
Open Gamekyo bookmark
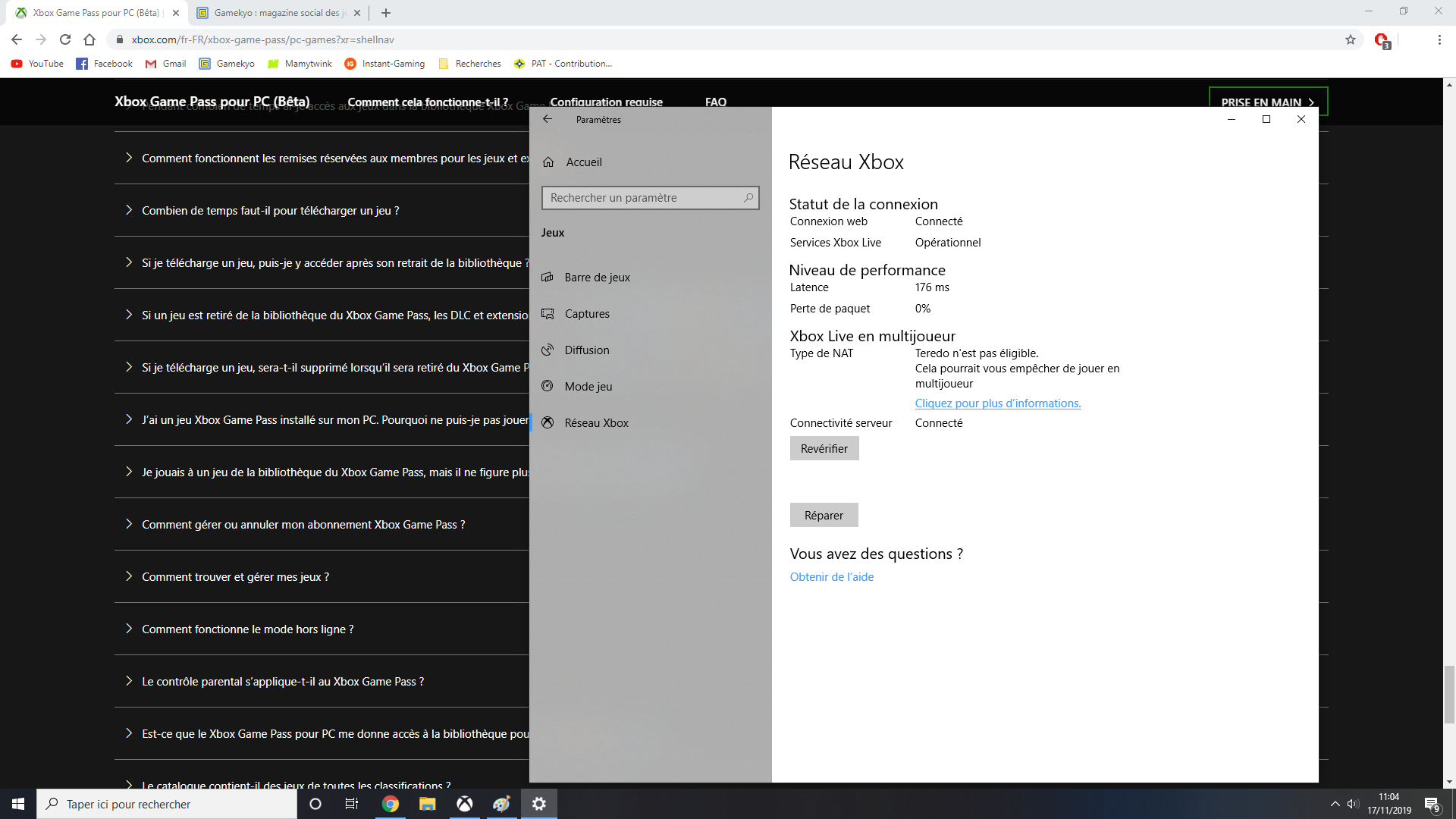click(x=227, y=64)
